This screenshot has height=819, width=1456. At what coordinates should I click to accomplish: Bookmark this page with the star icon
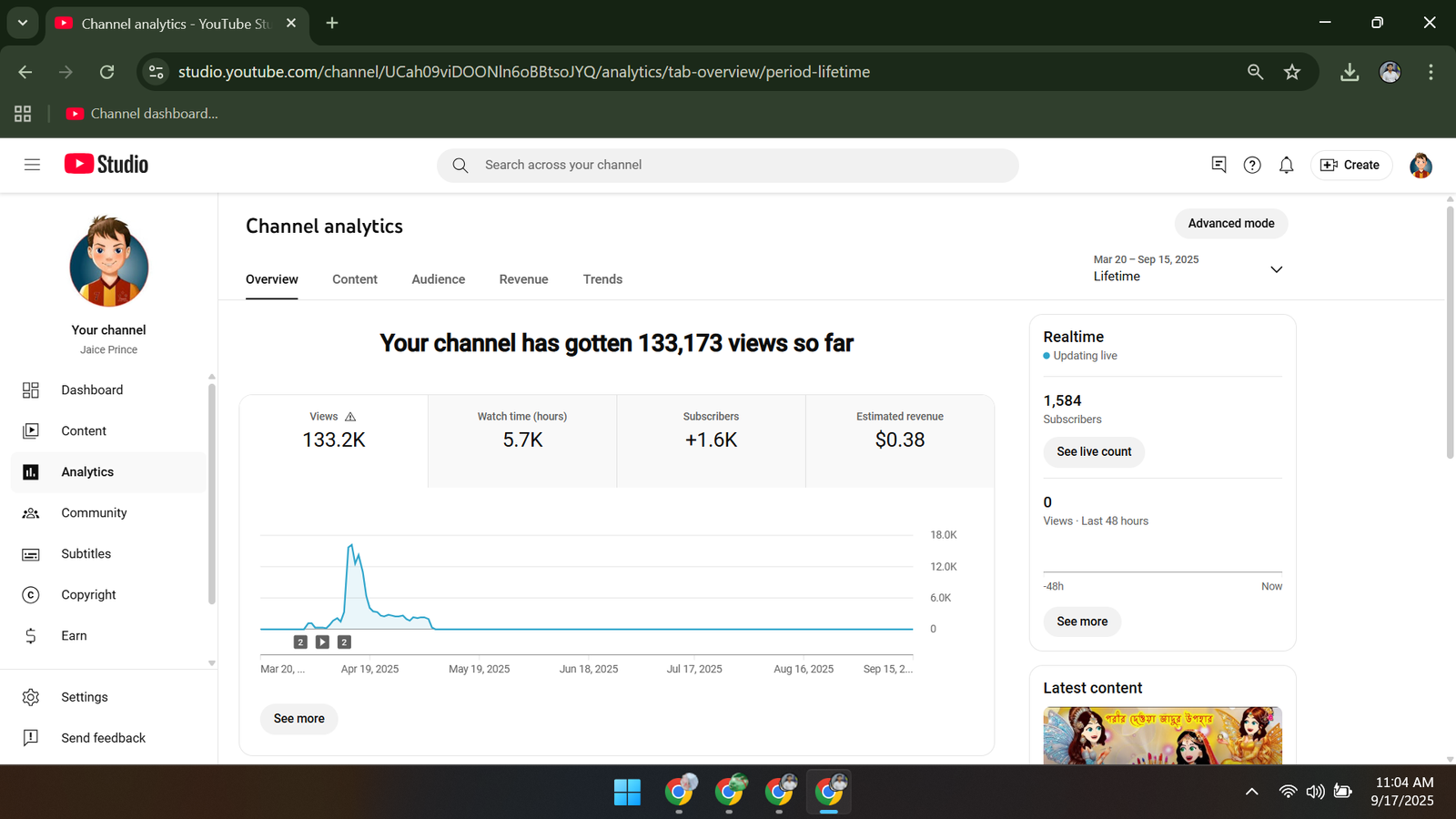[1291, 72]
